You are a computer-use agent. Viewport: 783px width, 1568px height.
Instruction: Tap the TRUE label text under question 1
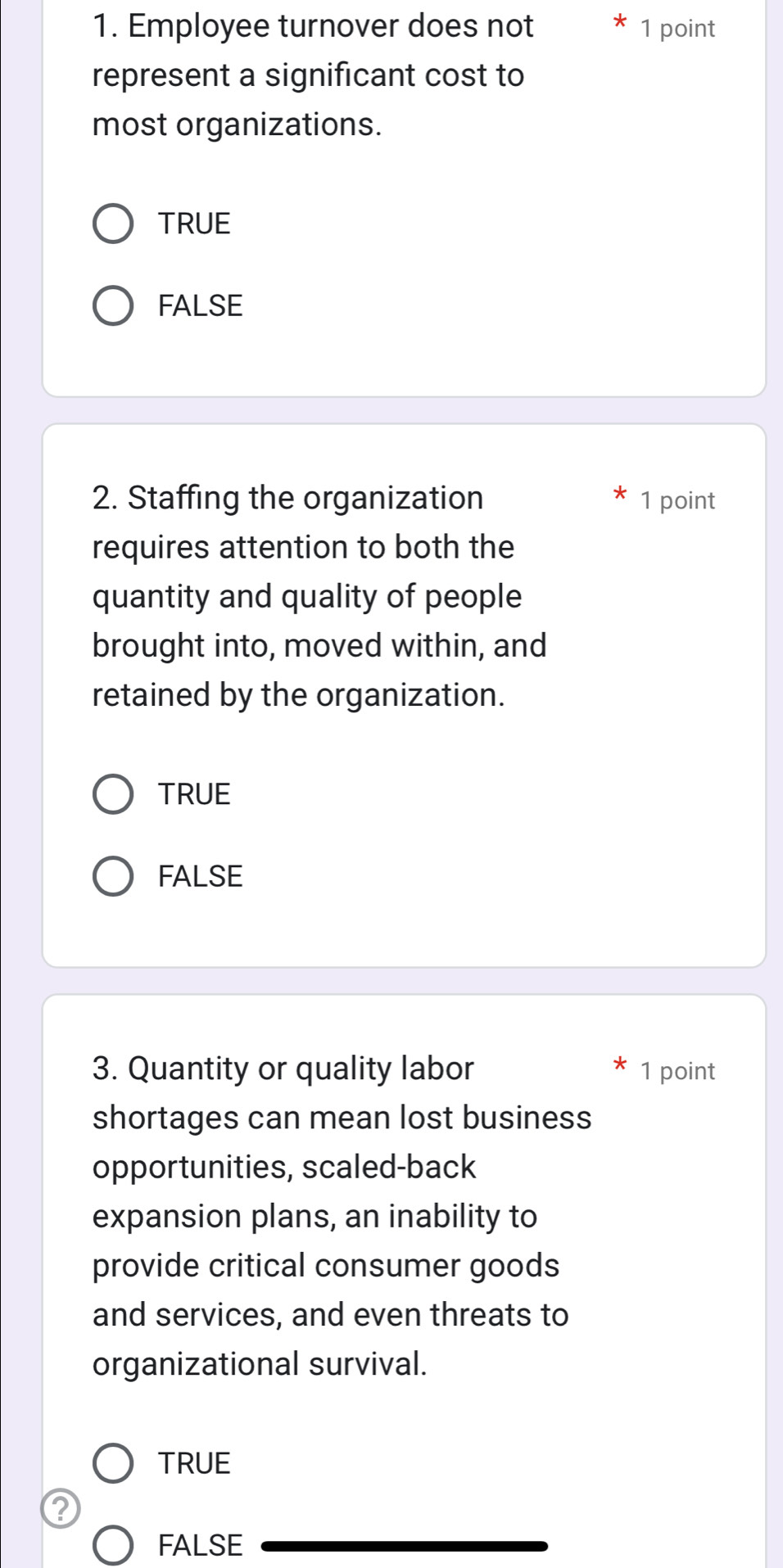coord(195,224)
